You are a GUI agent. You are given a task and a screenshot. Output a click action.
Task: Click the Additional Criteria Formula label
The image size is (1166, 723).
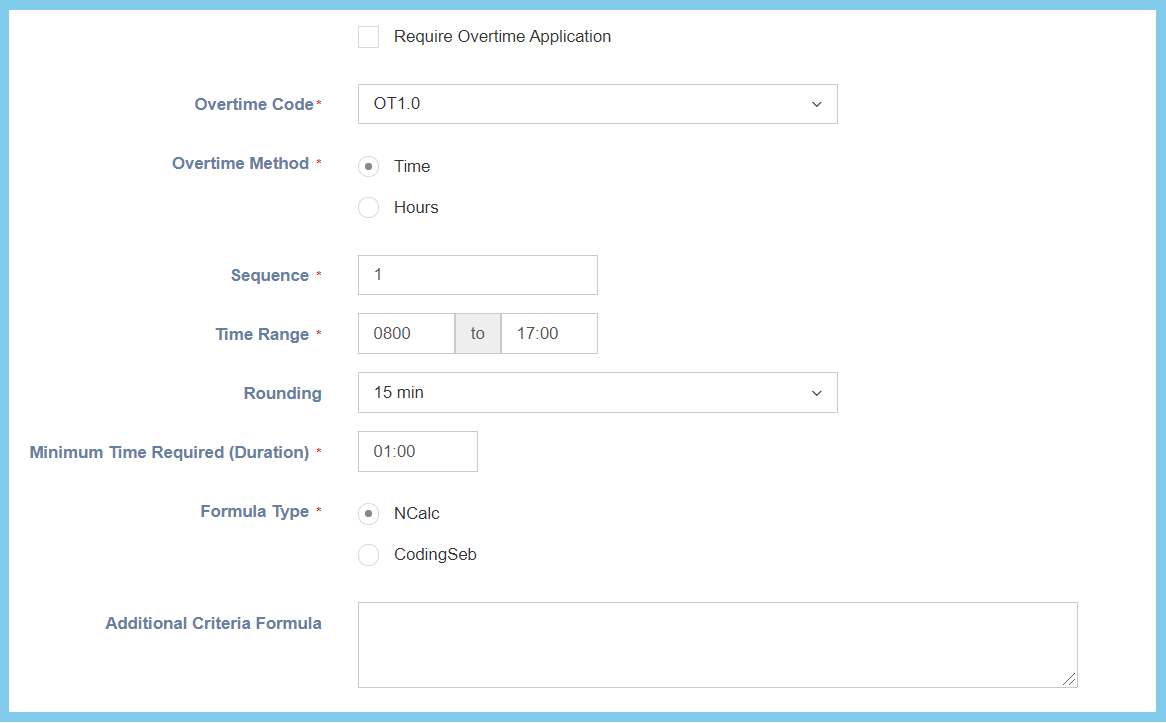pos(213,623)
